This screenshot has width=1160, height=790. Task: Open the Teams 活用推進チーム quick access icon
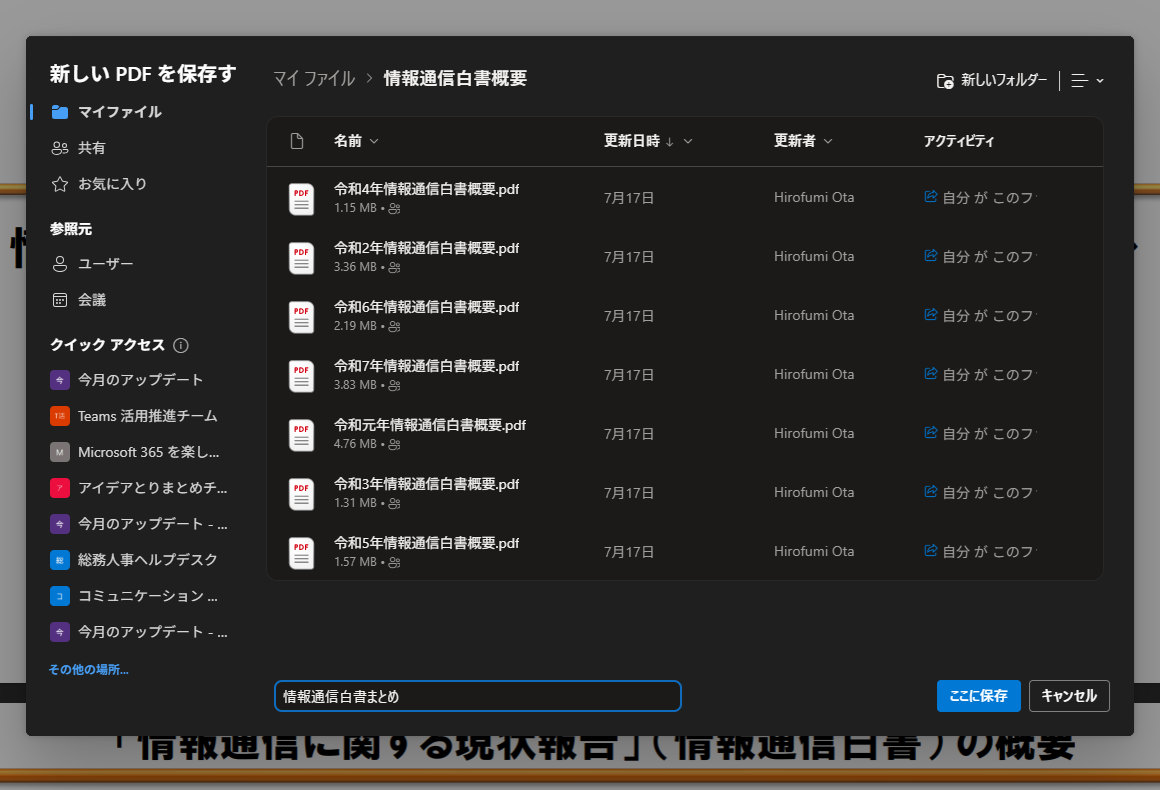coord(60,416)
